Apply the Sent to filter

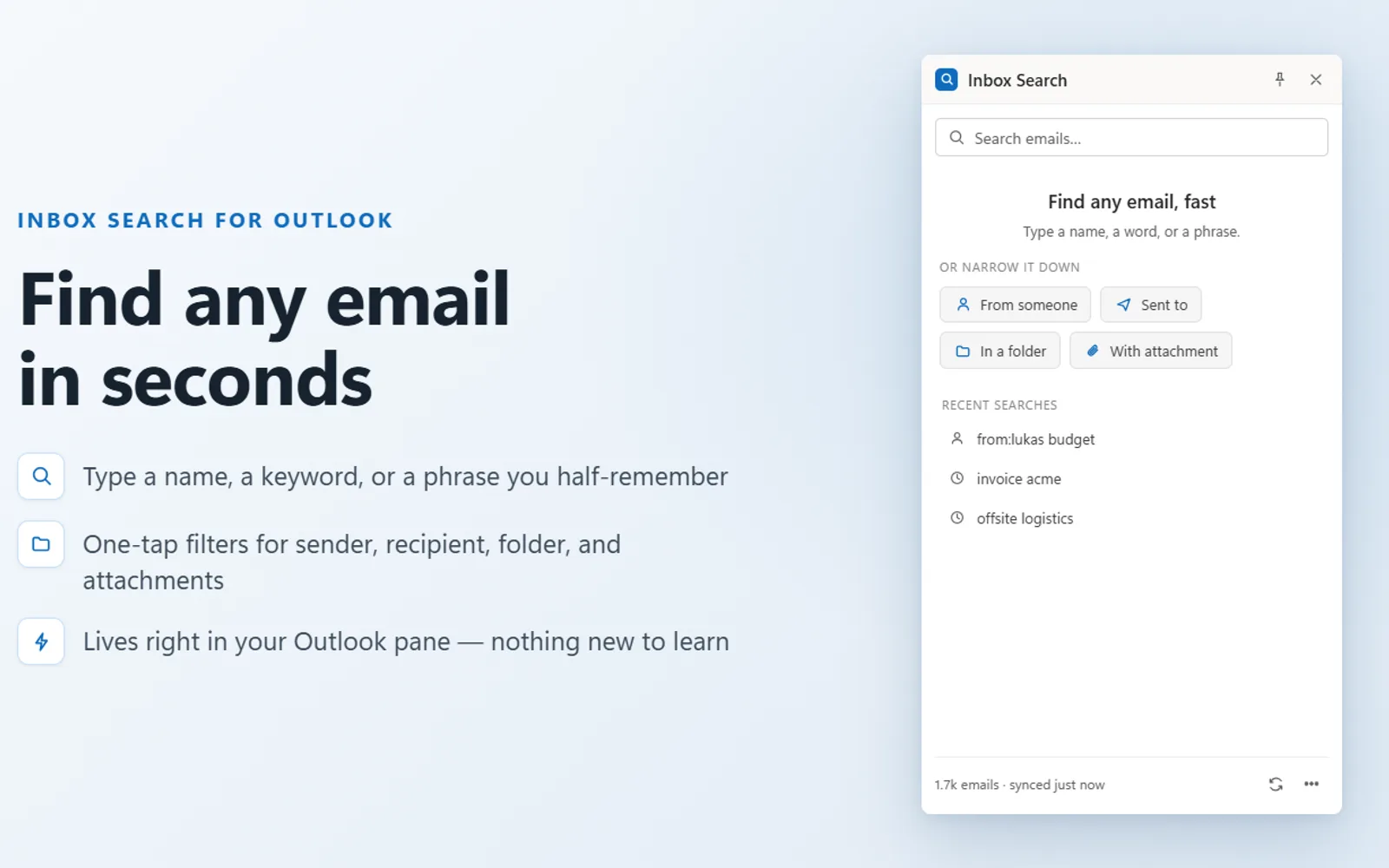click(x=1151, y=305)
